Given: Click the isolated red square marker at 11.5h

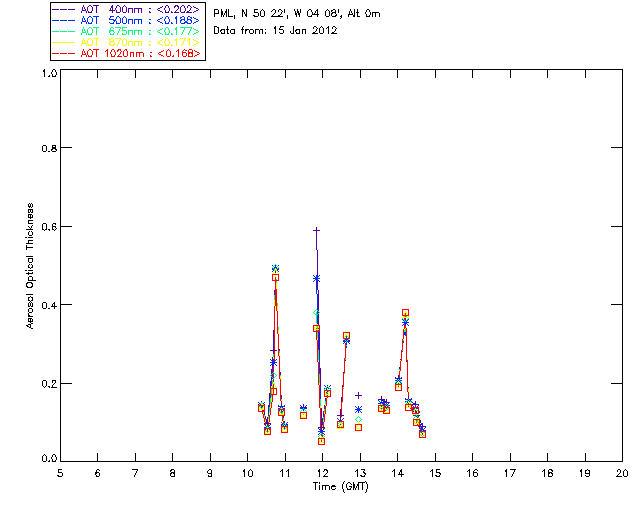Looking at the screenshot, I should coord(303,415).
